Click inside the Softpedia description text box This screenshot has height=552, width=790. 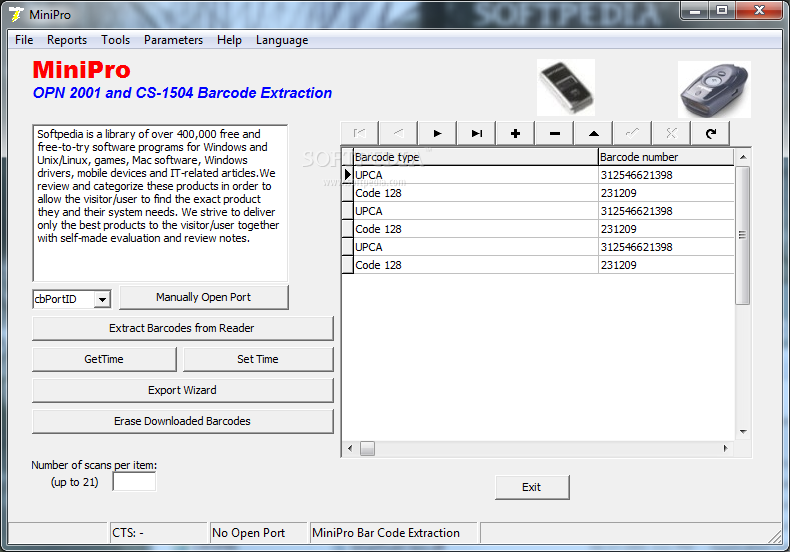point(160,203)
